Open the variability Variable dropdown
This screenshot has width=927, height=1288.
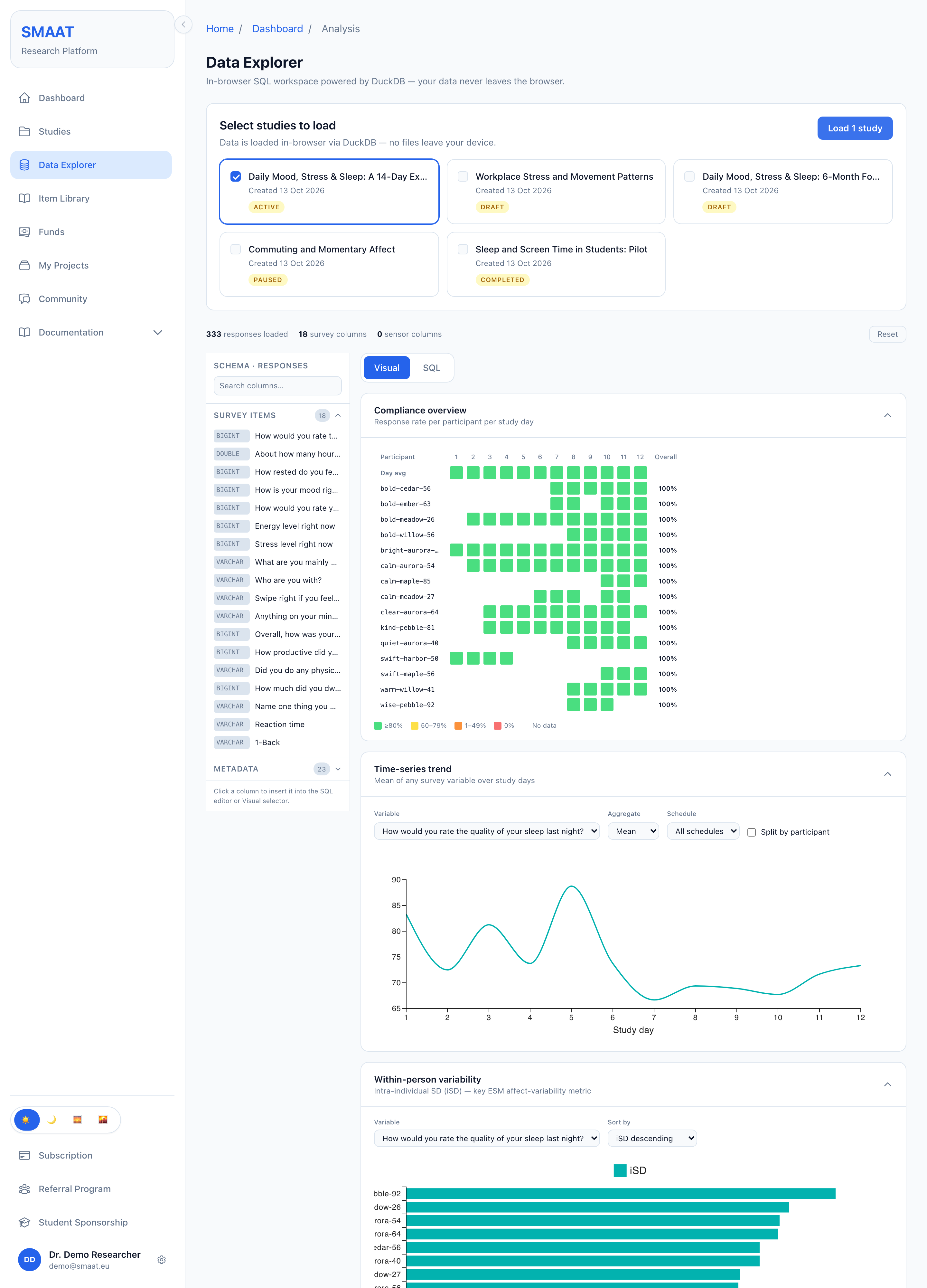tap(486, 1138)
